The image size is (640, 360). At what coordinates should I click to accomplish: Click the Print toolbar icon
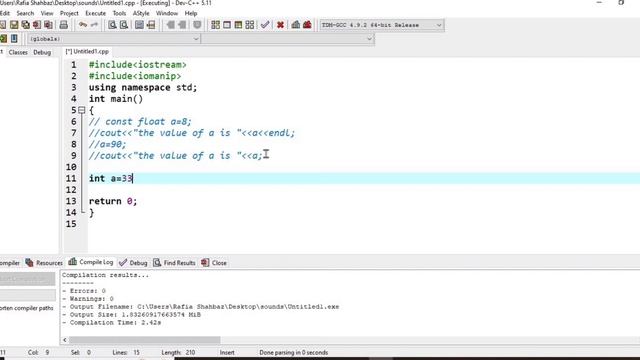pyautogui.click(x=64, y=25)
